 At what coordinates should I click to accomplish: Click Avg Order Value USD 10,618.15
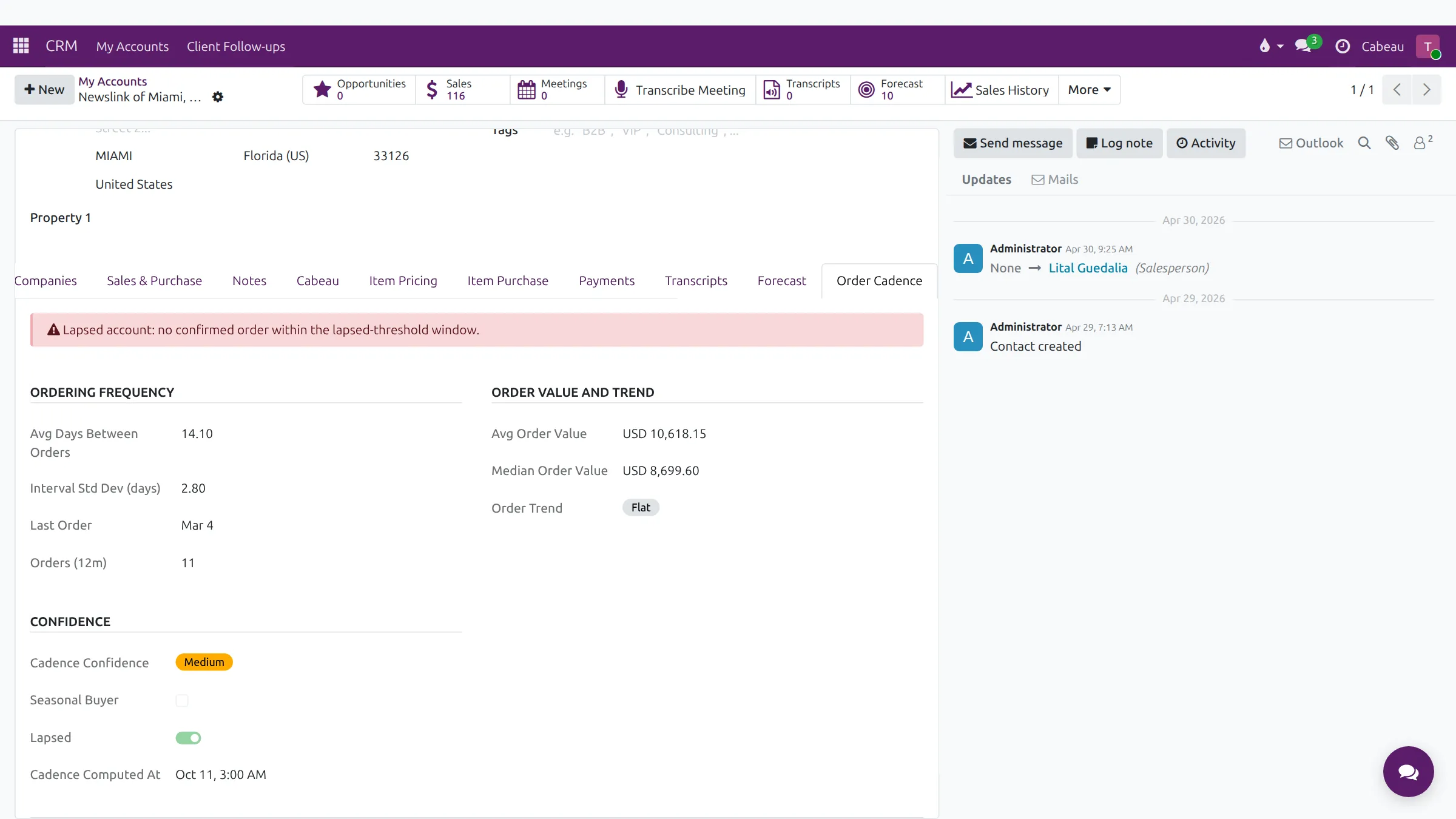tap(664, 434)
